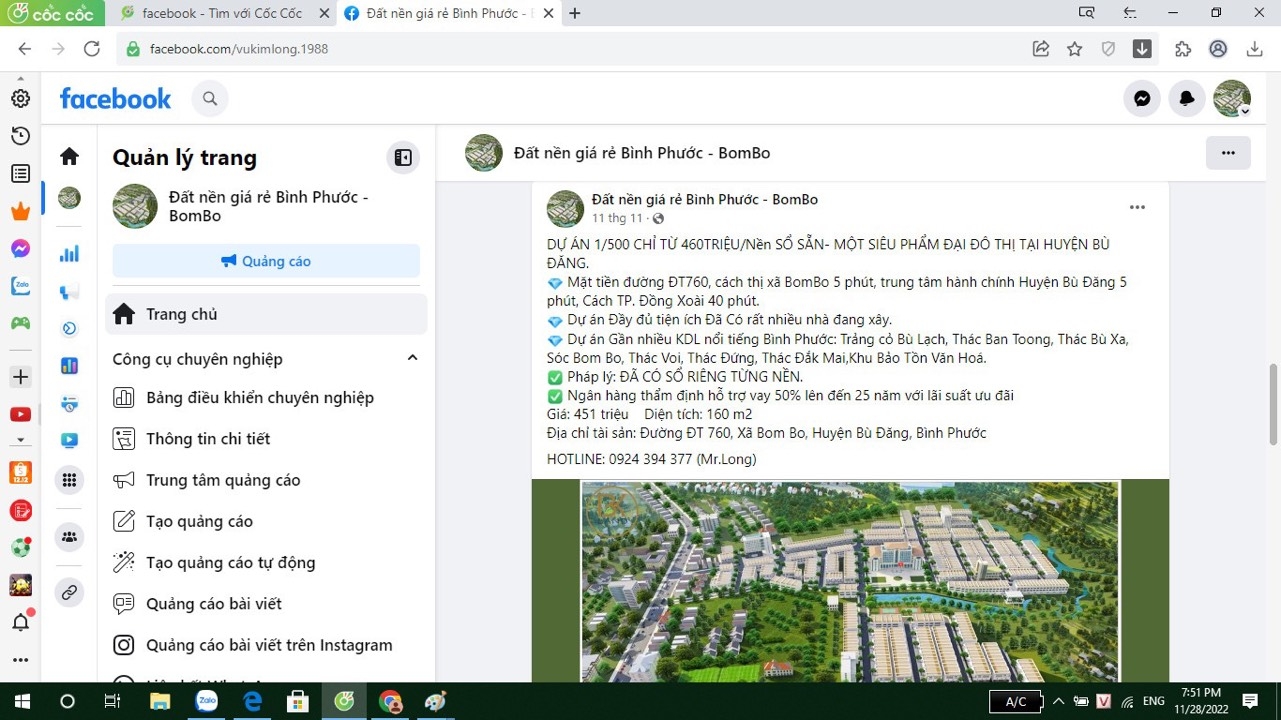Open the games controller sidebar icon
Viewport: 1281px width, 720px height.
pos(20,324)
